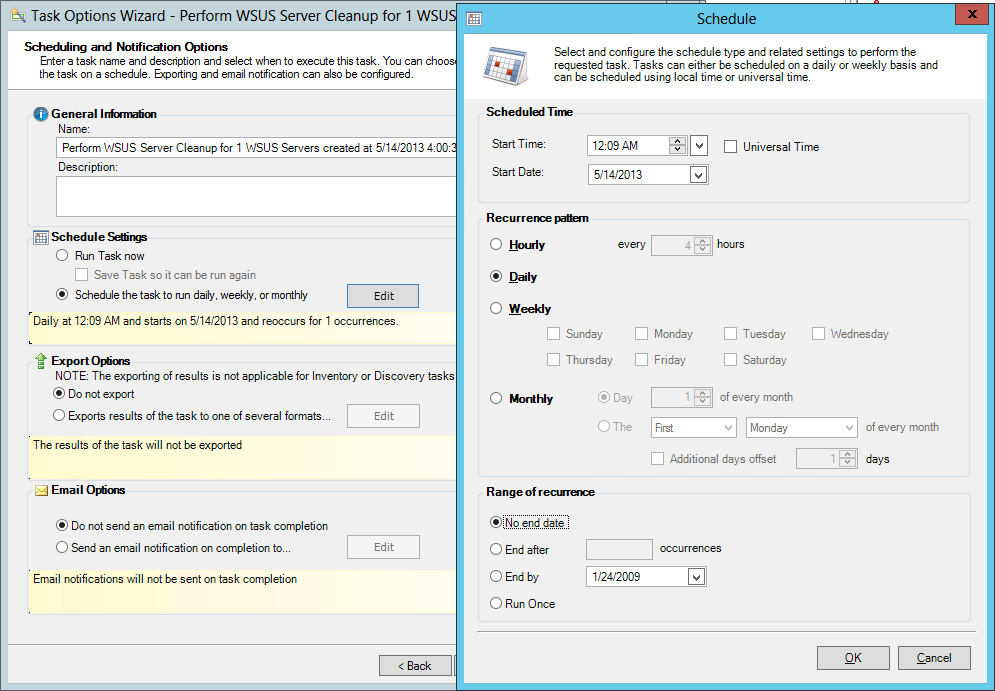Image resolution: width=995 pixels, height=691 pixels.
Task: Check the Saturday checkbox
Action: tap(730, 360)
